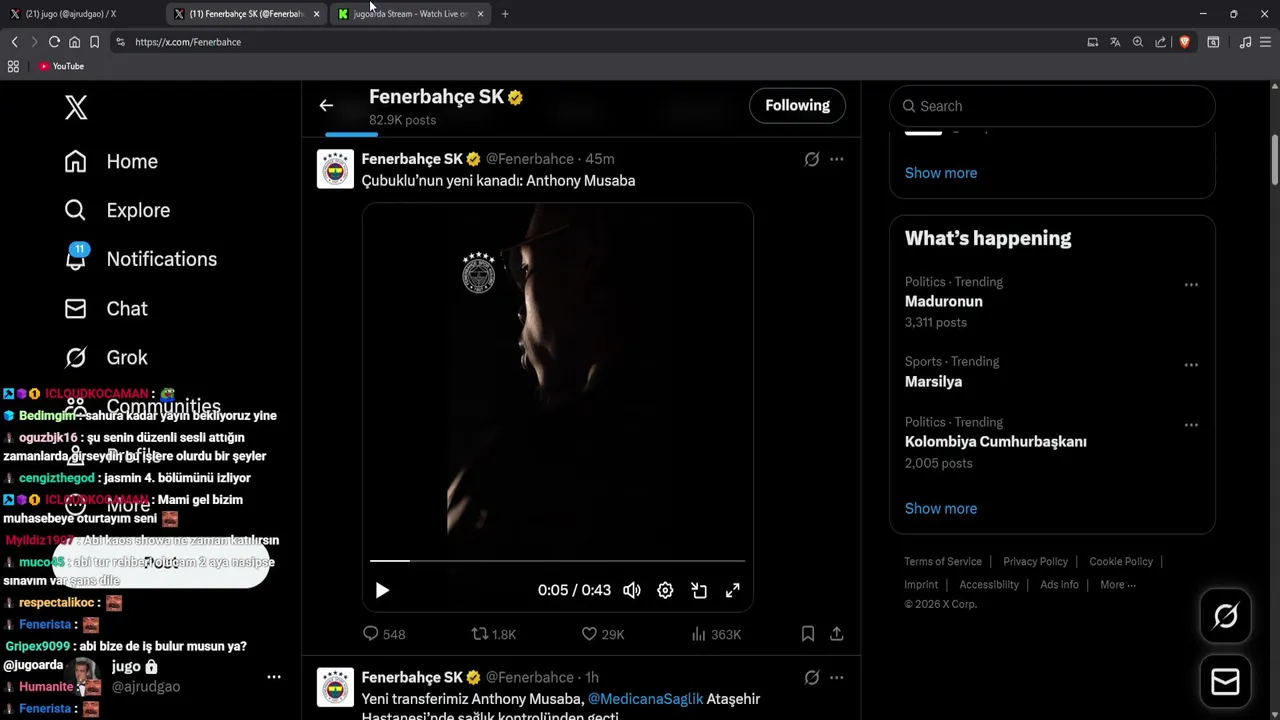Open YouTube bookmark
This screenshot has height=720, width=1280.
(x=61, y=66)
